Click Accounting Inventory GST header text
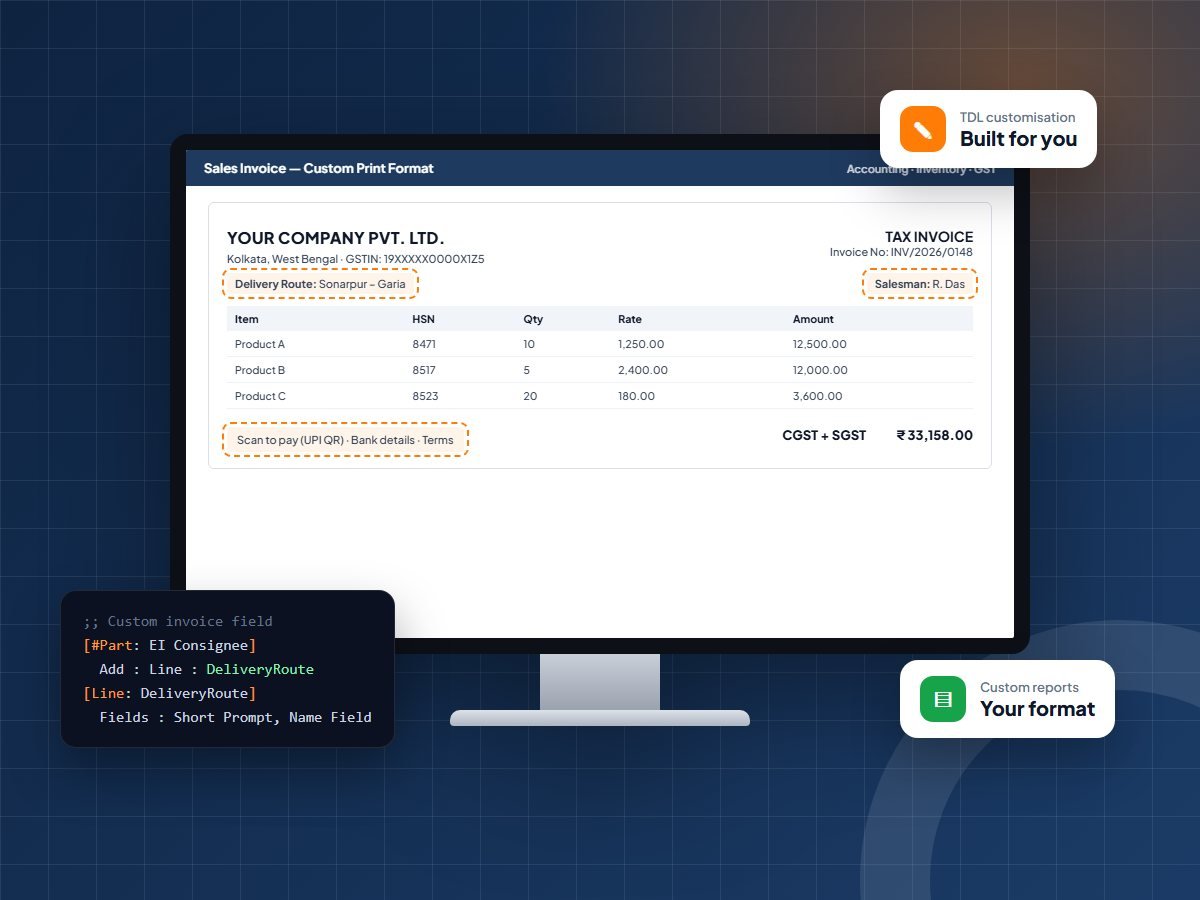 [x=921, y=169]
